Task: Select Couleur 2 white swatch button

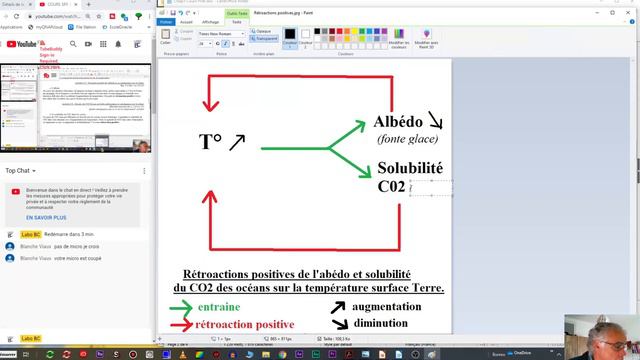Action: [x=305, y=38]
